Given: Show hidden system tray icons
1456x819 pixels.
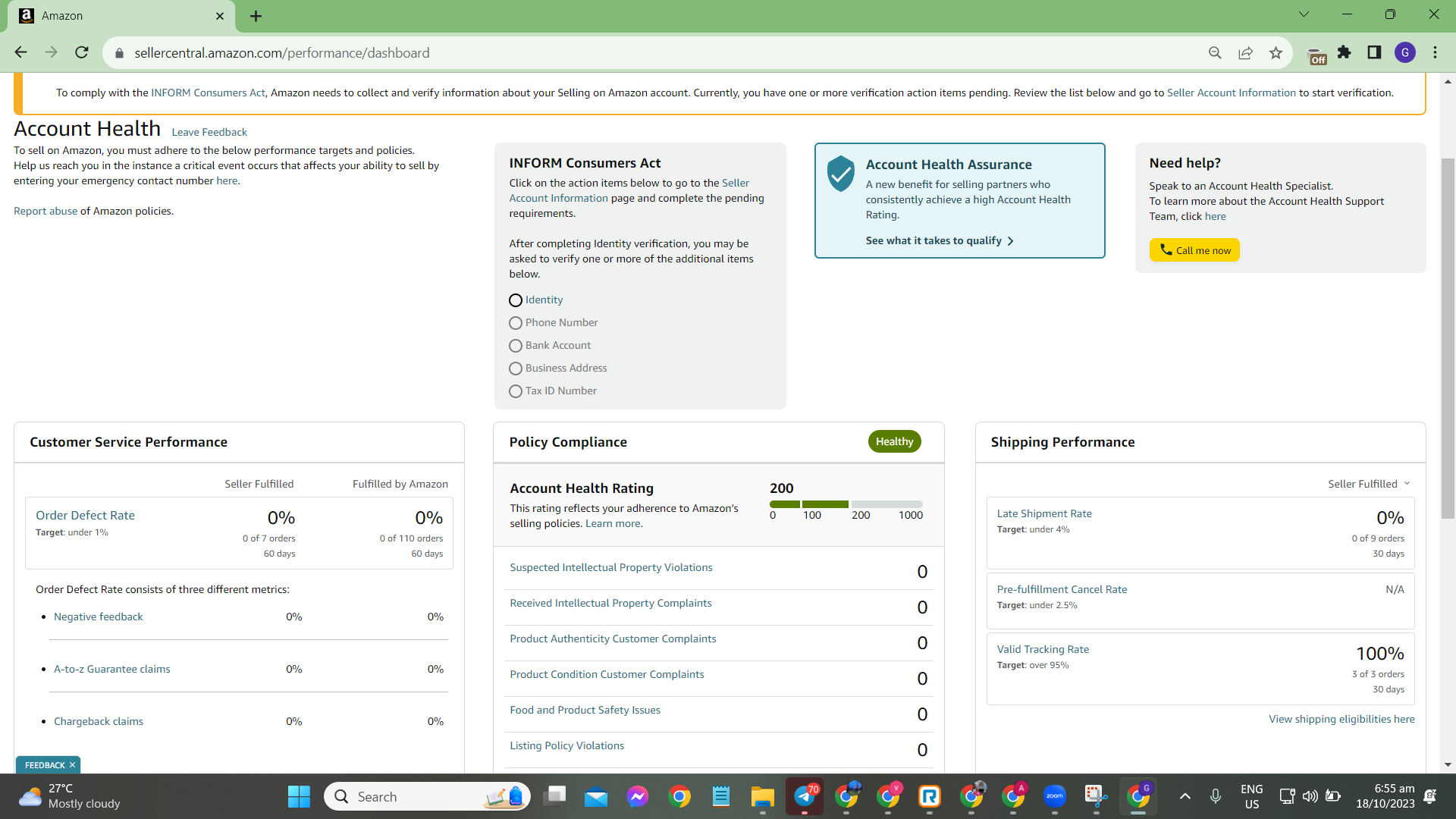Looking at the screenshot, I should tap(1185, 796).
